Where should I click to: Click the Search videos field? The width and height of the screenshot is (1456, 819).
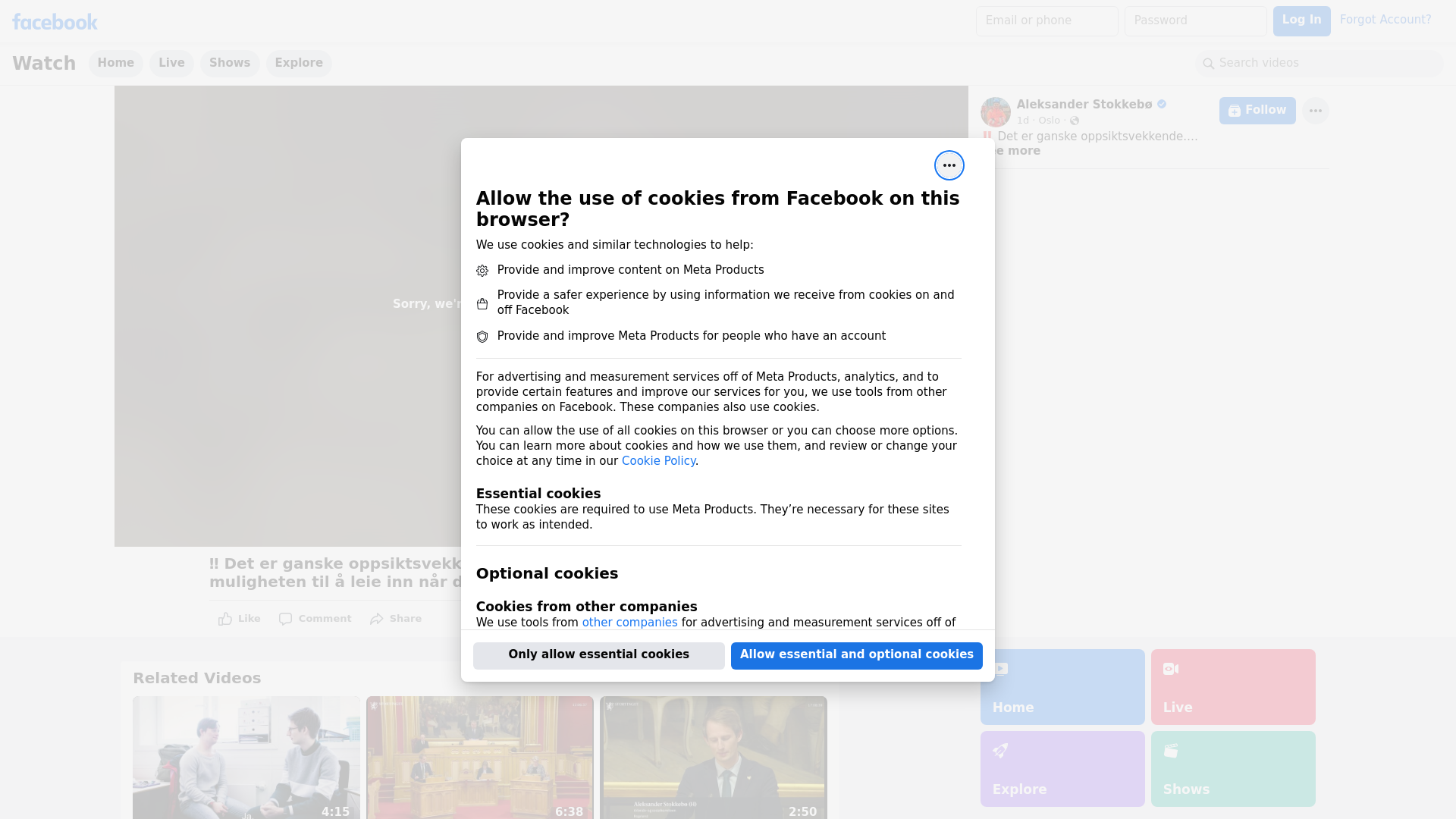coord(1319,64)
